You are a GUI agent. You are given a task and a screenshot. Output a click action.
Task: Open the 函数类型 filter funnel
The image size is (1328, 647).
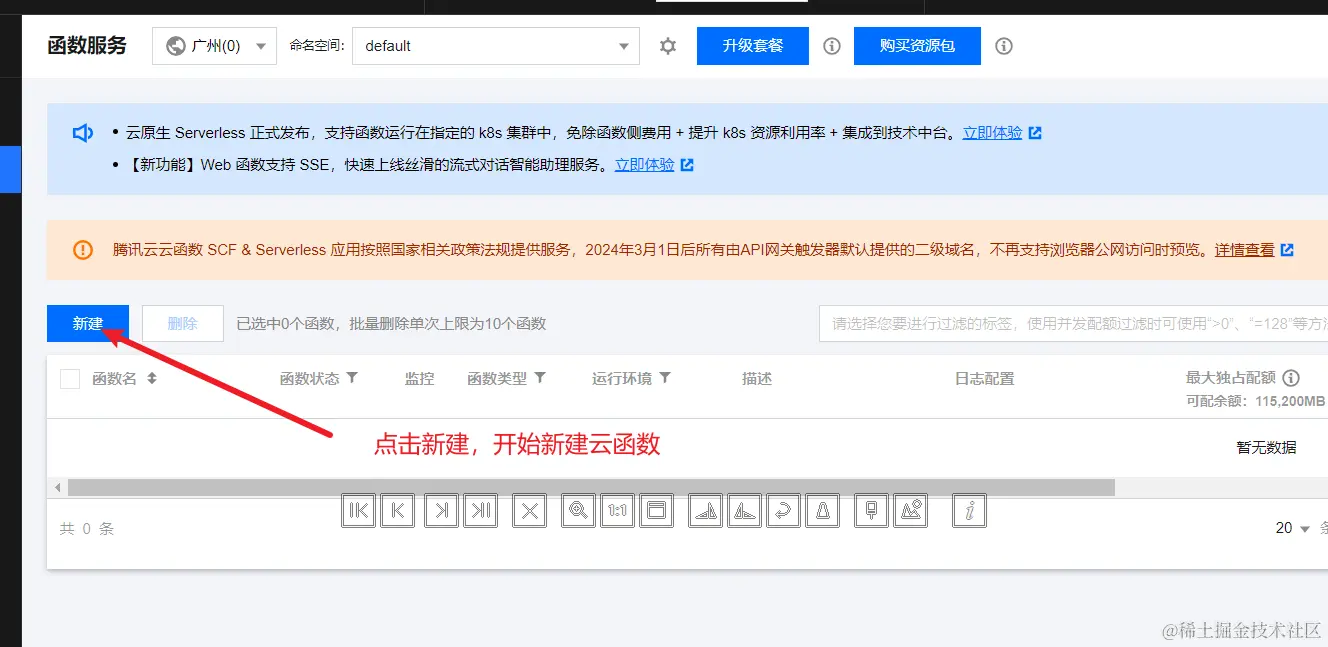coord(540,378)
